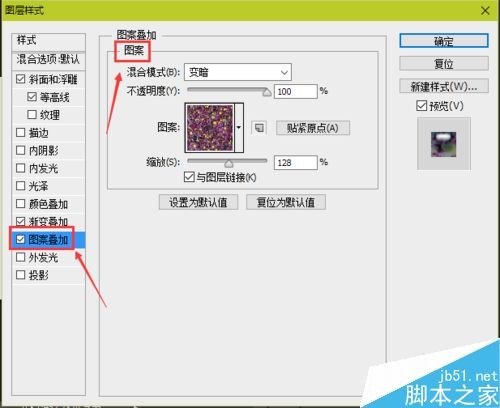This screenshot has width=500, height=408.
Task: Select the 内发光 style entry
Action: pyautogui.click(x=44, y=168)
